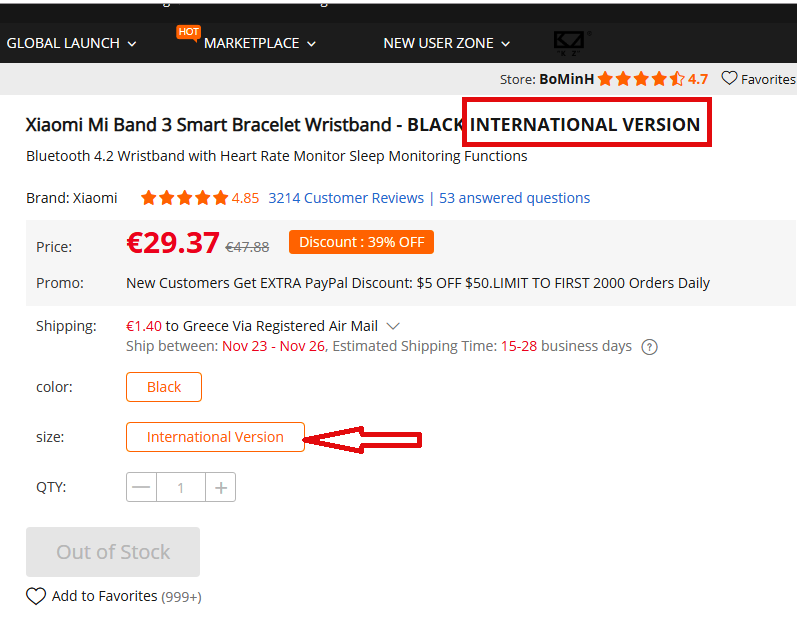Decrease quantity with the minus button

pyautogui.click(x=142, y=488)
